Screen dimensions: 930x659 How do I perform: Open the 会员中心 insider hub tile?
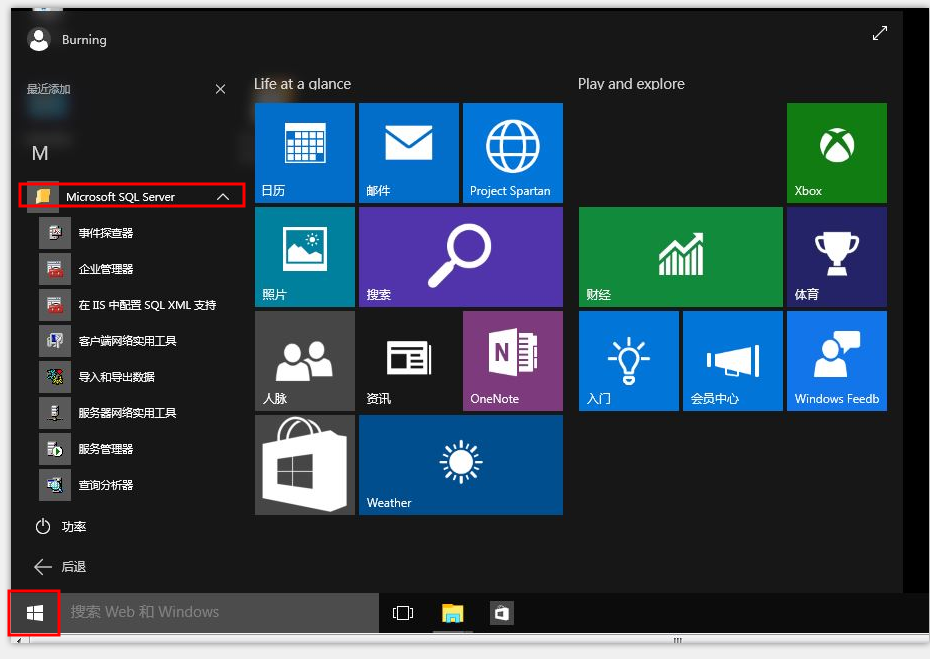pos(732,361)
